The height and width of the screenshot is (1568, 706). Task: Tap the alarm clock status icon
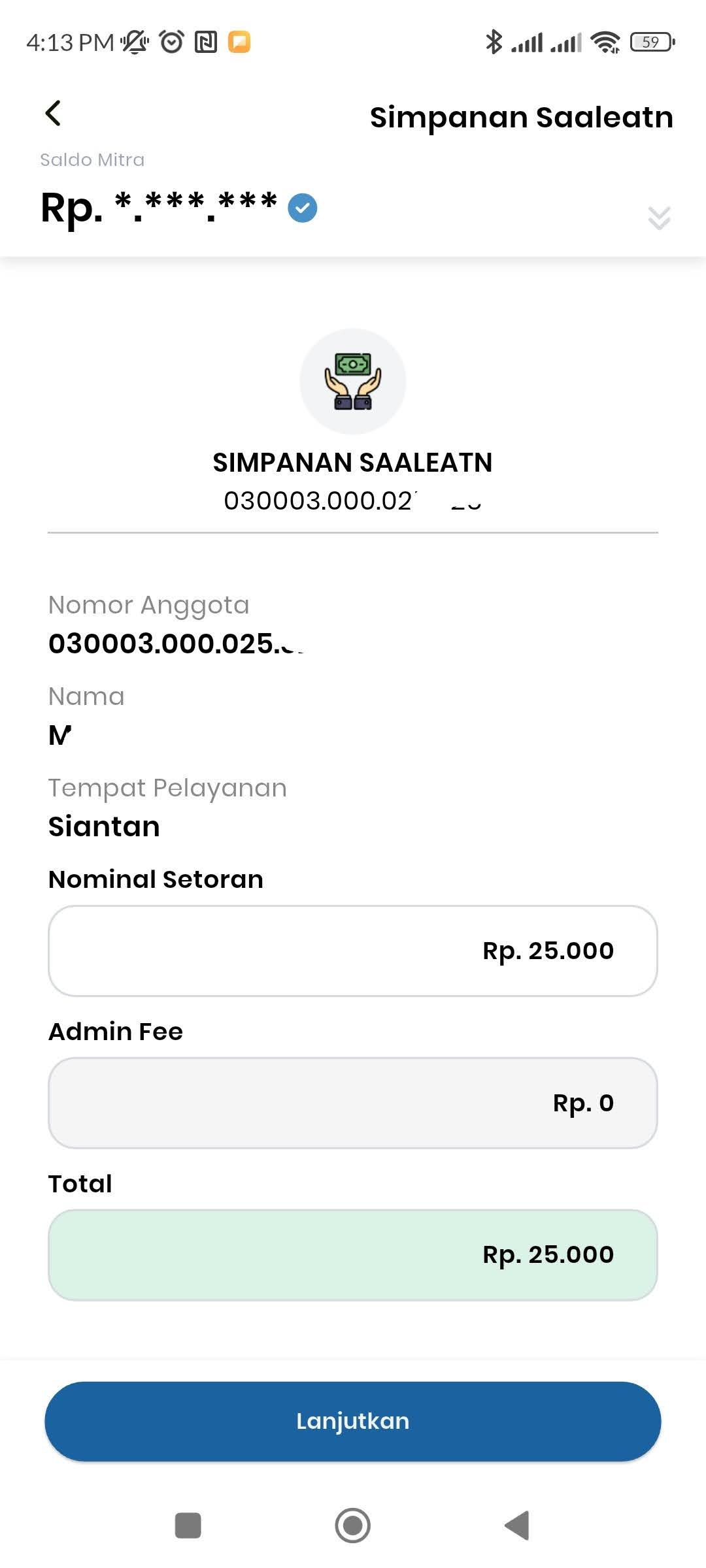172,42
